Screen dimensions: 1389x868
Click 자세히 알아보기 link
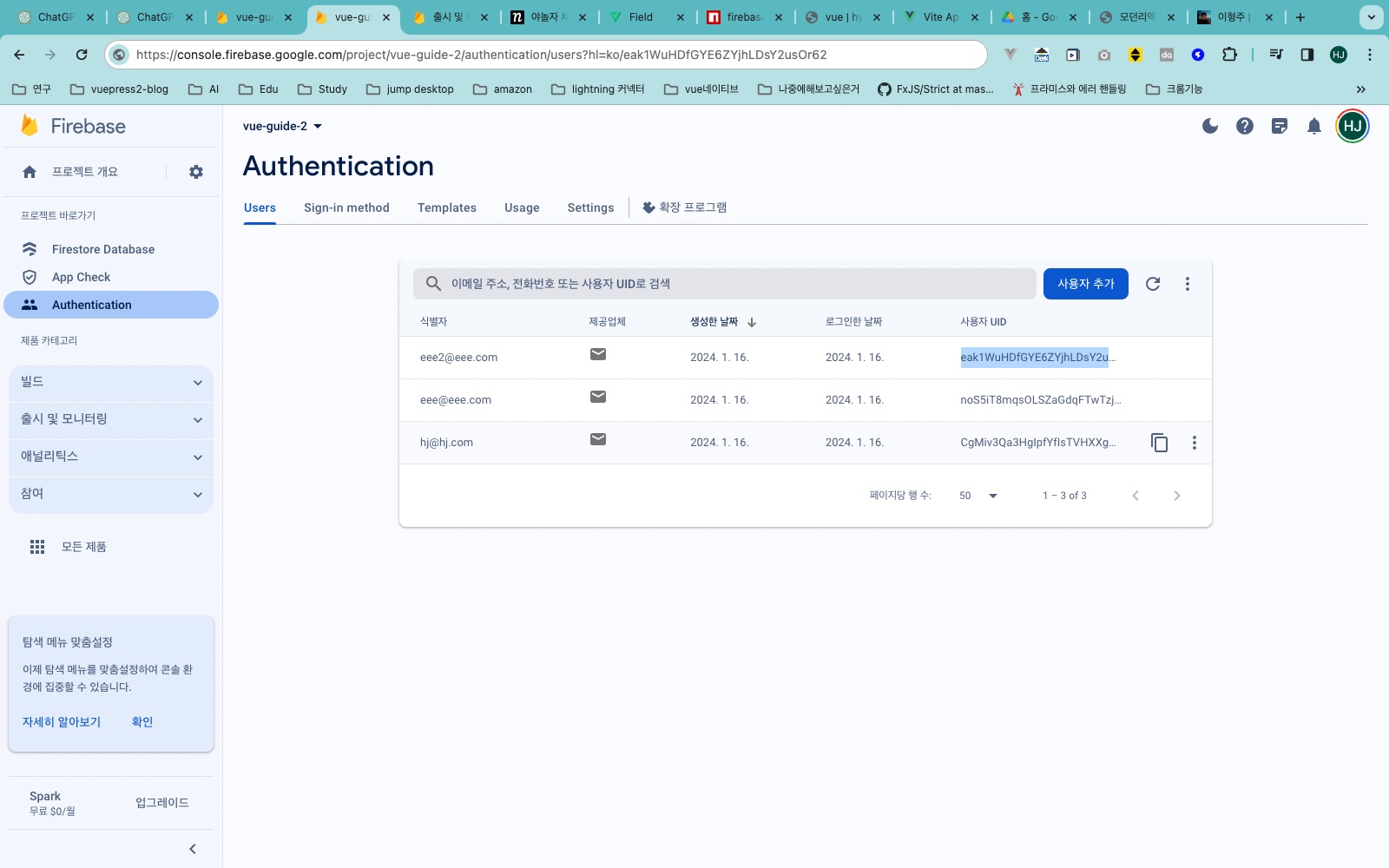click(x=62, y=722)
